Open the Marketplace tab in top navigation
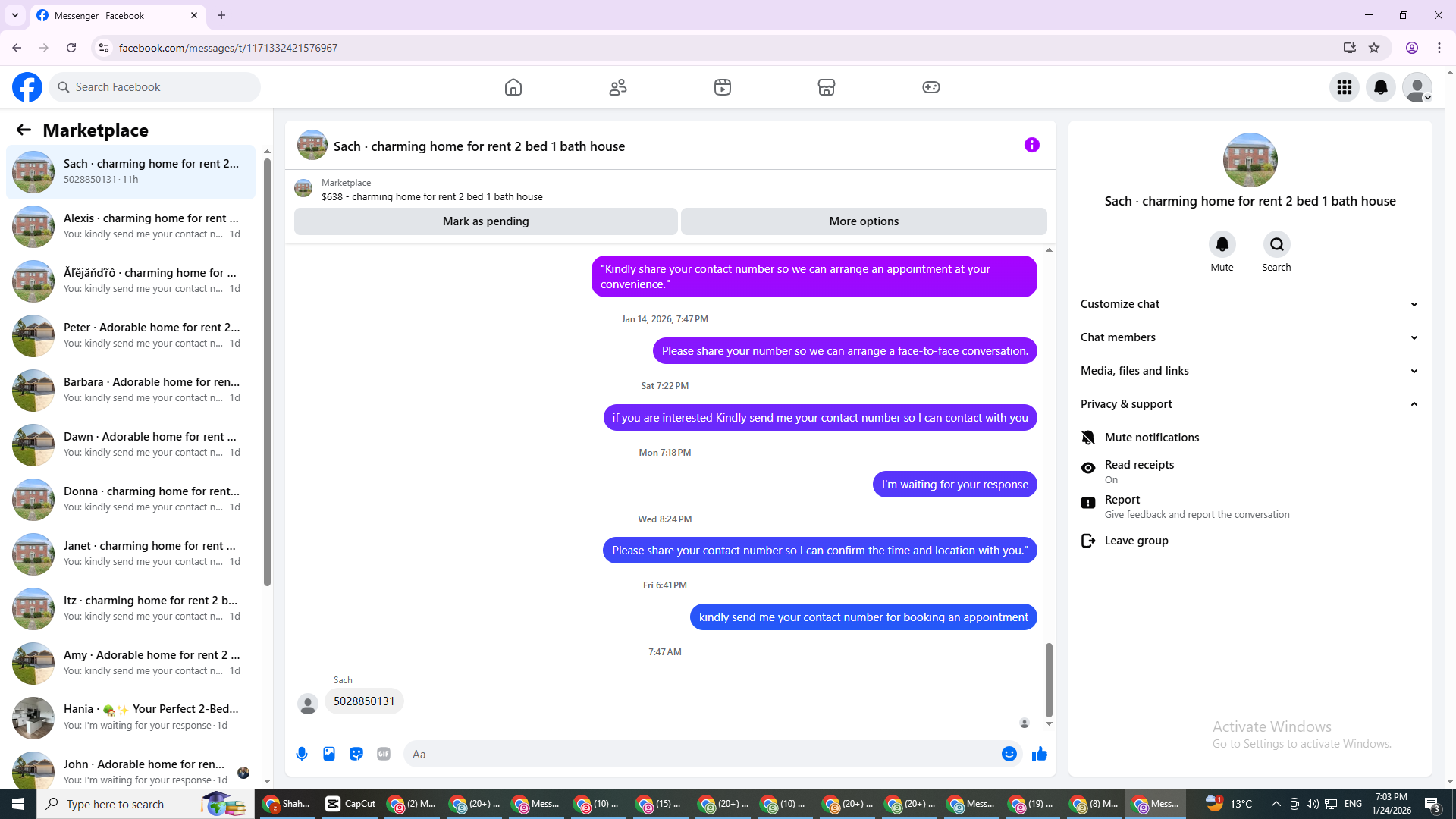Viewport: 1456px width, 819px height. (826, 87)
